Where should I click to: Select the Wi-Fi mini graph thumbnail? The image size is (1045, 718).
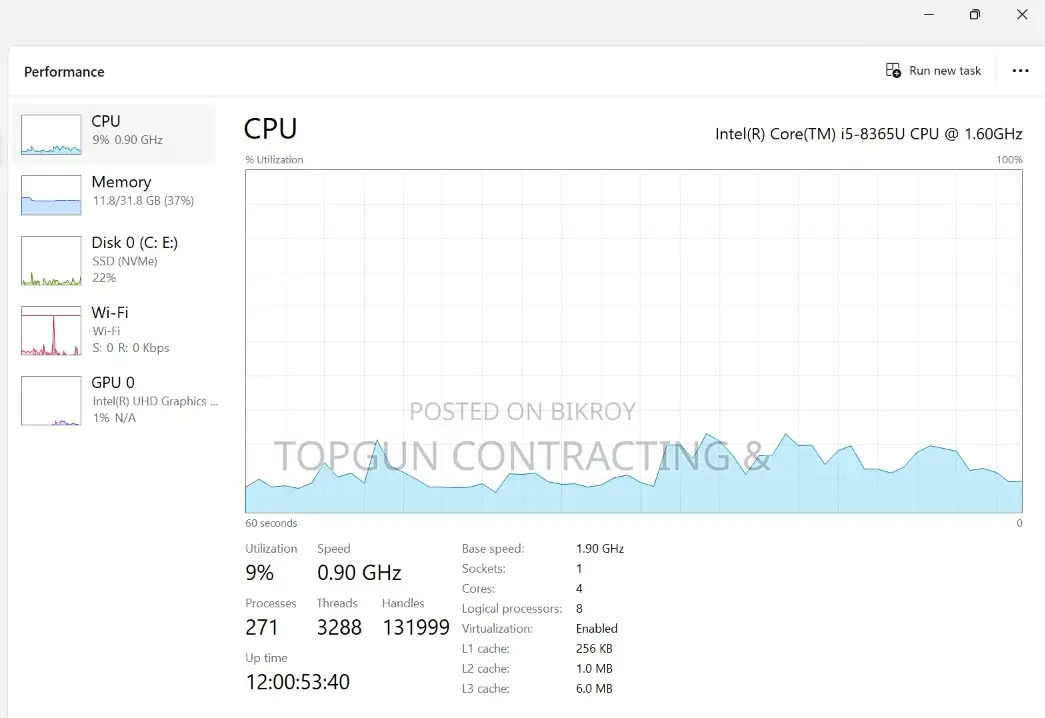tap(51, 331)
